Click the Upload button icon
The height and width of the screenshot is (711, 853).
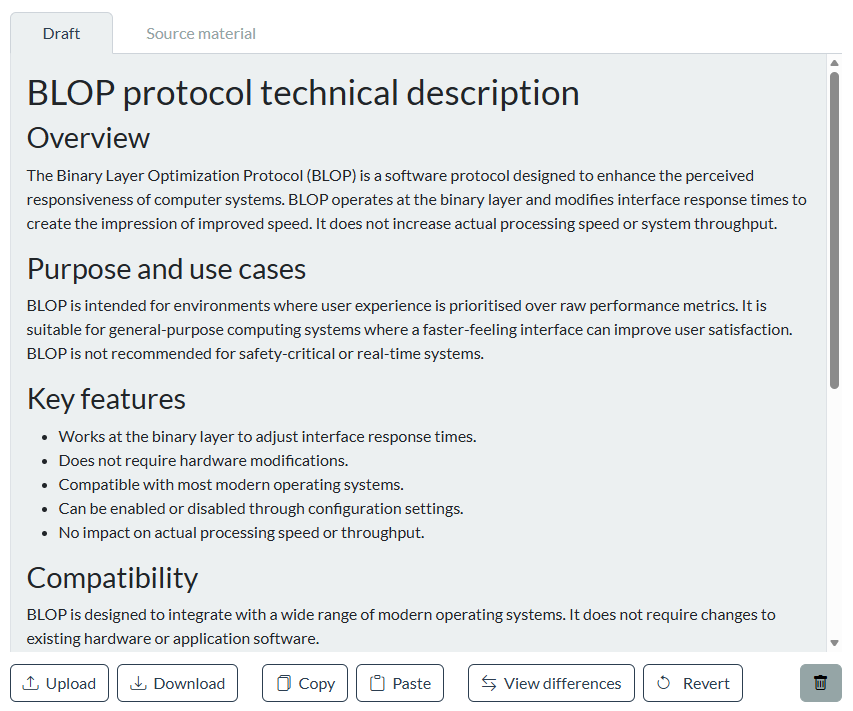pyautogui.click(x=31, y=683)
